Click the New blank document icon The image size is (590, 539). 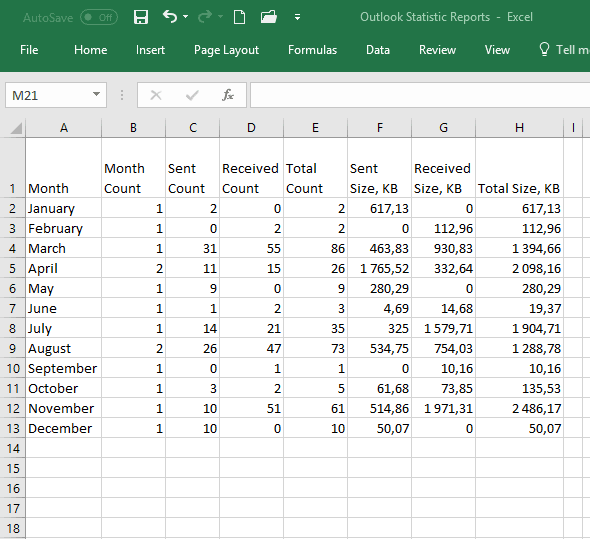pyautogui.click(x=239, y=17)
